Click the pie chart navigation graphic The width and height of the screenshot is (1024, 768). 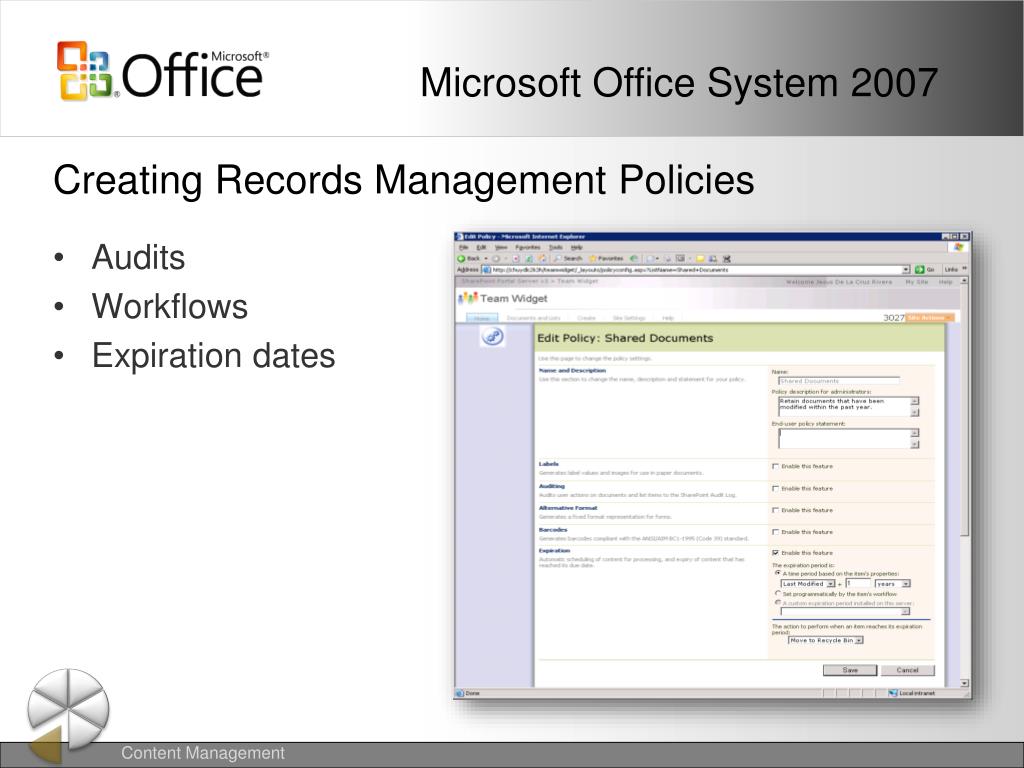coord(69,709)
